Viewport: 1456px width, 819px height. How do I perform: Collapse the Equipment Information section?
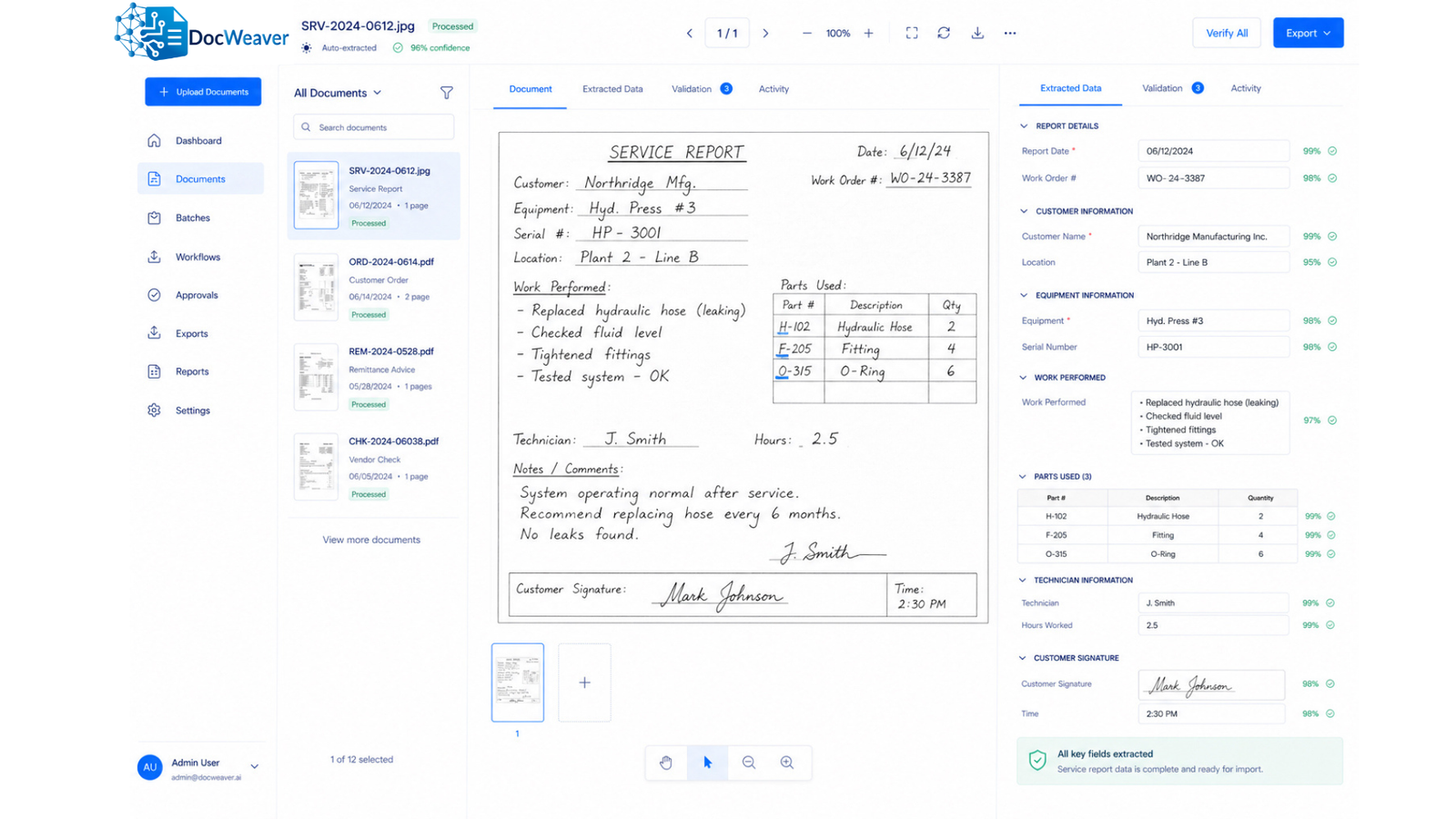1024,296
